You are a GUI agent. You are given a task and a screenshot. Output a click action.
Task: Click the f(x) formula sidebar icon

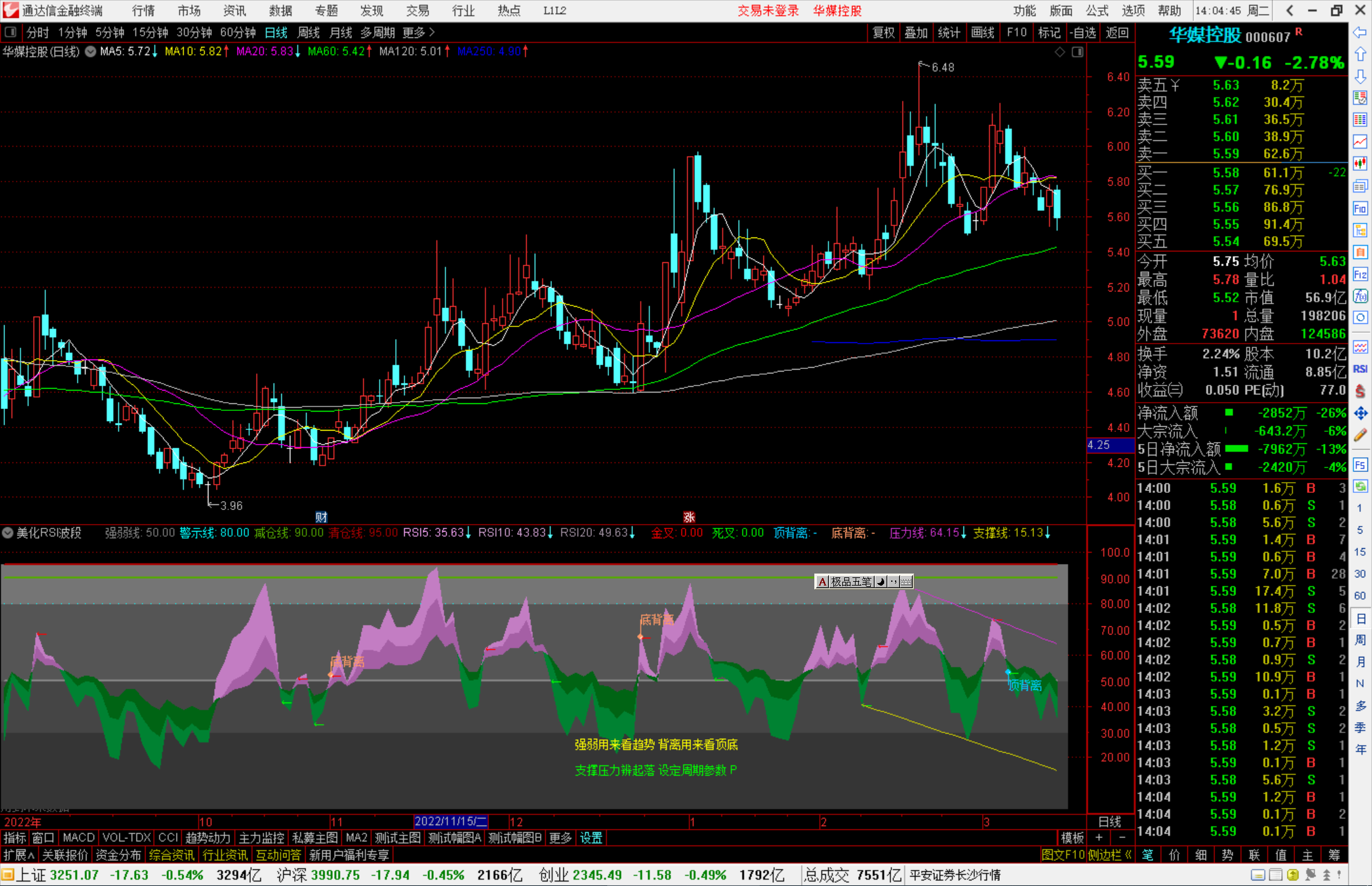click(x=1360, y=296)
